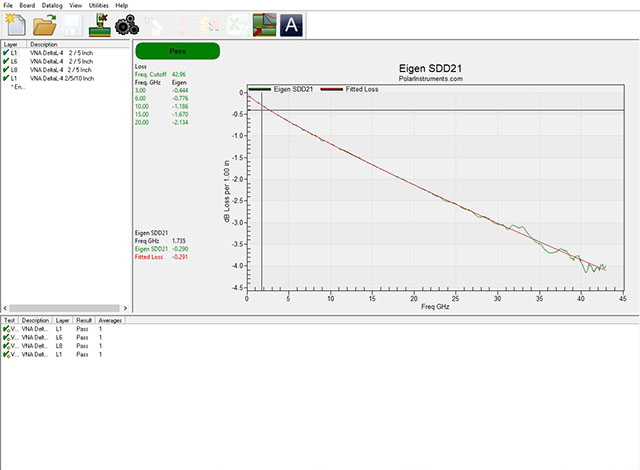Open a file with the folder icon
This screenshot has height=470, width=640.
[44, 26]
